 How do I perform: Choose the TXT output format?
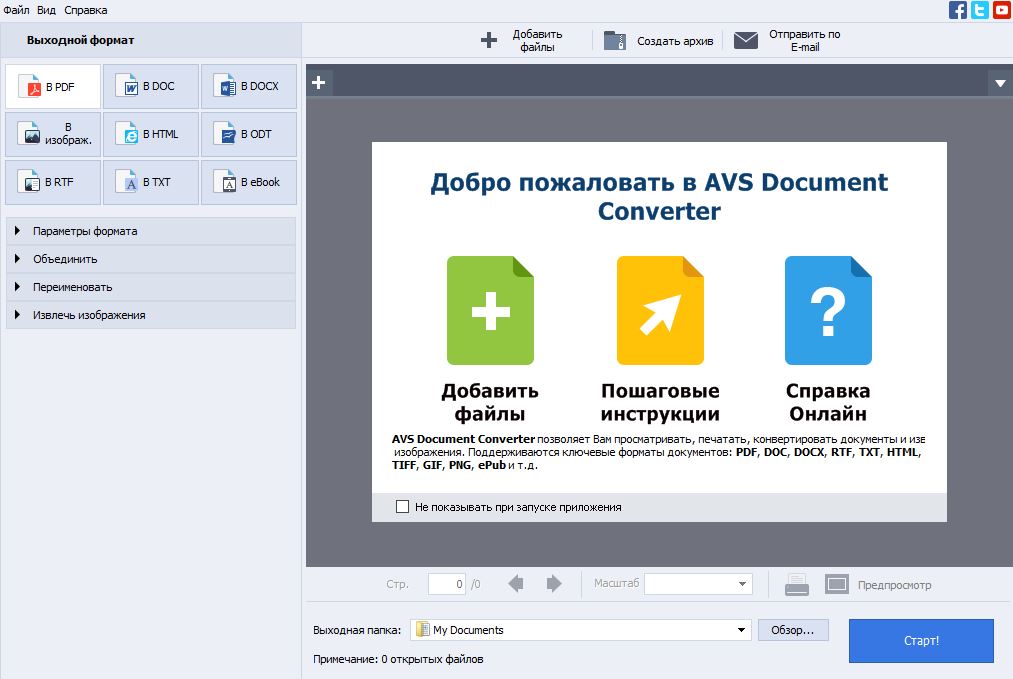pos(151,182)
